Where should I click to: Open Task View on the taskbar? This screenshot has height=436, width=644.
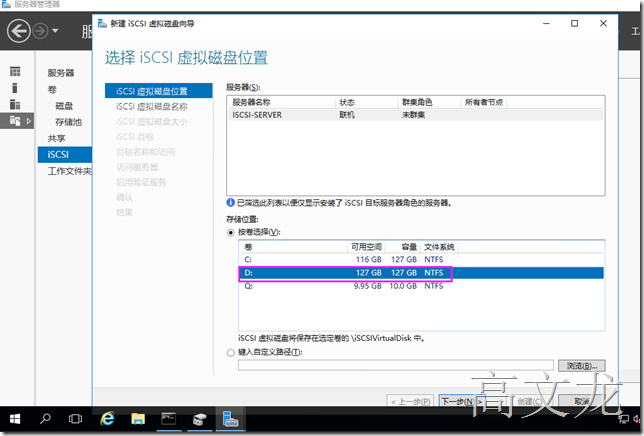pos(75,419)
